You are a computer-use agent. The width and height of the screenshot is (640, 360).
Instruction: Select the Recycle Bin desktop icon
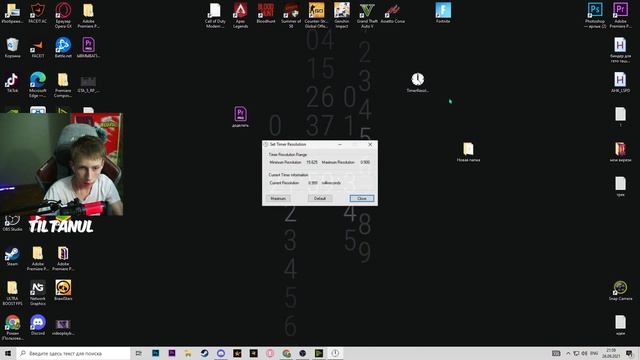point(12,48)
